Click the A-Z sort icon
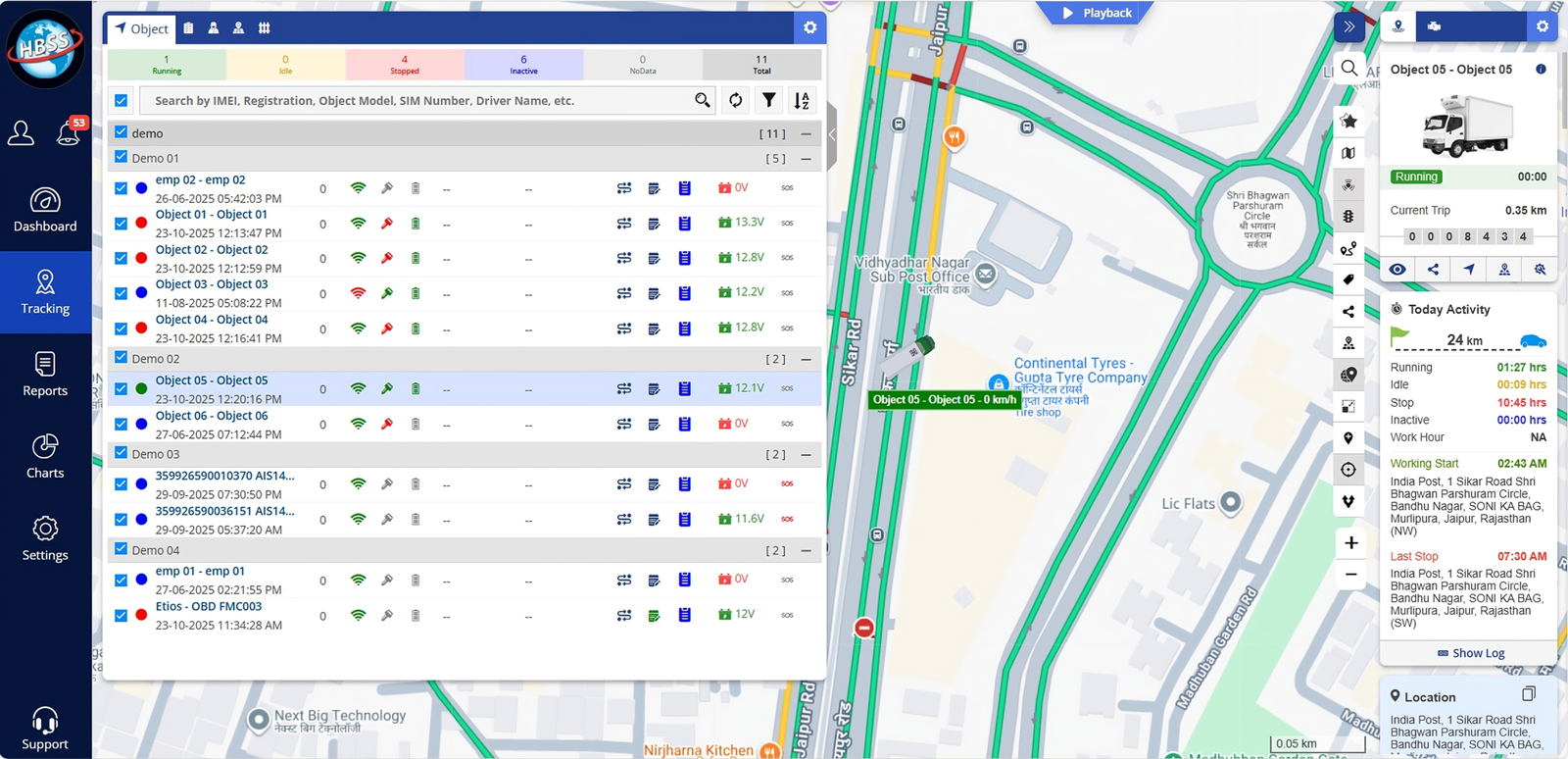This screenshot has height=759, width=1568. (802, 100)
